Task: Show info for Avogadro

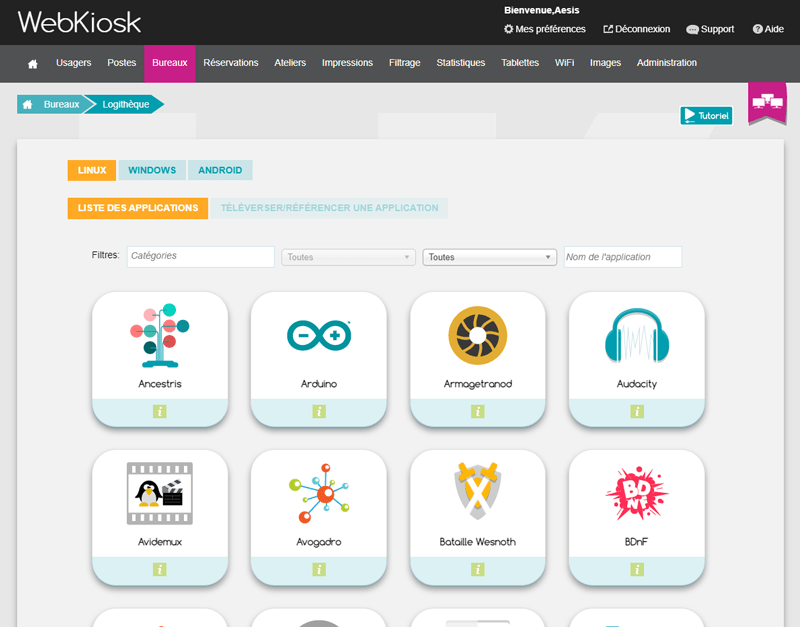Action: (319, 569)
